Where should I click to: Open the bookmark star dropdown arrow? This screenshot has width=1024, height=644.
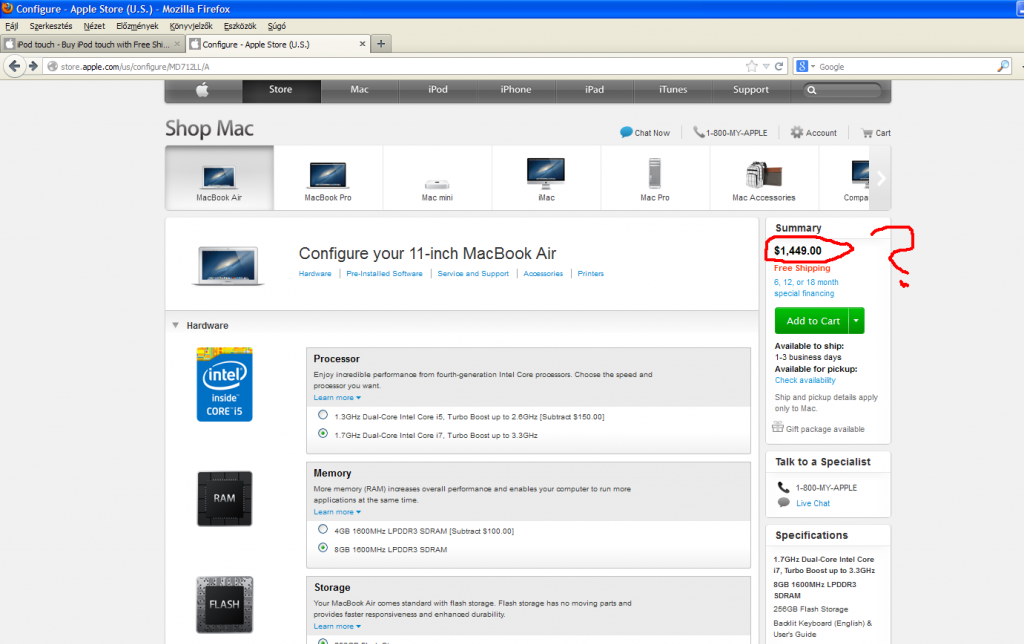coord(766,66)
